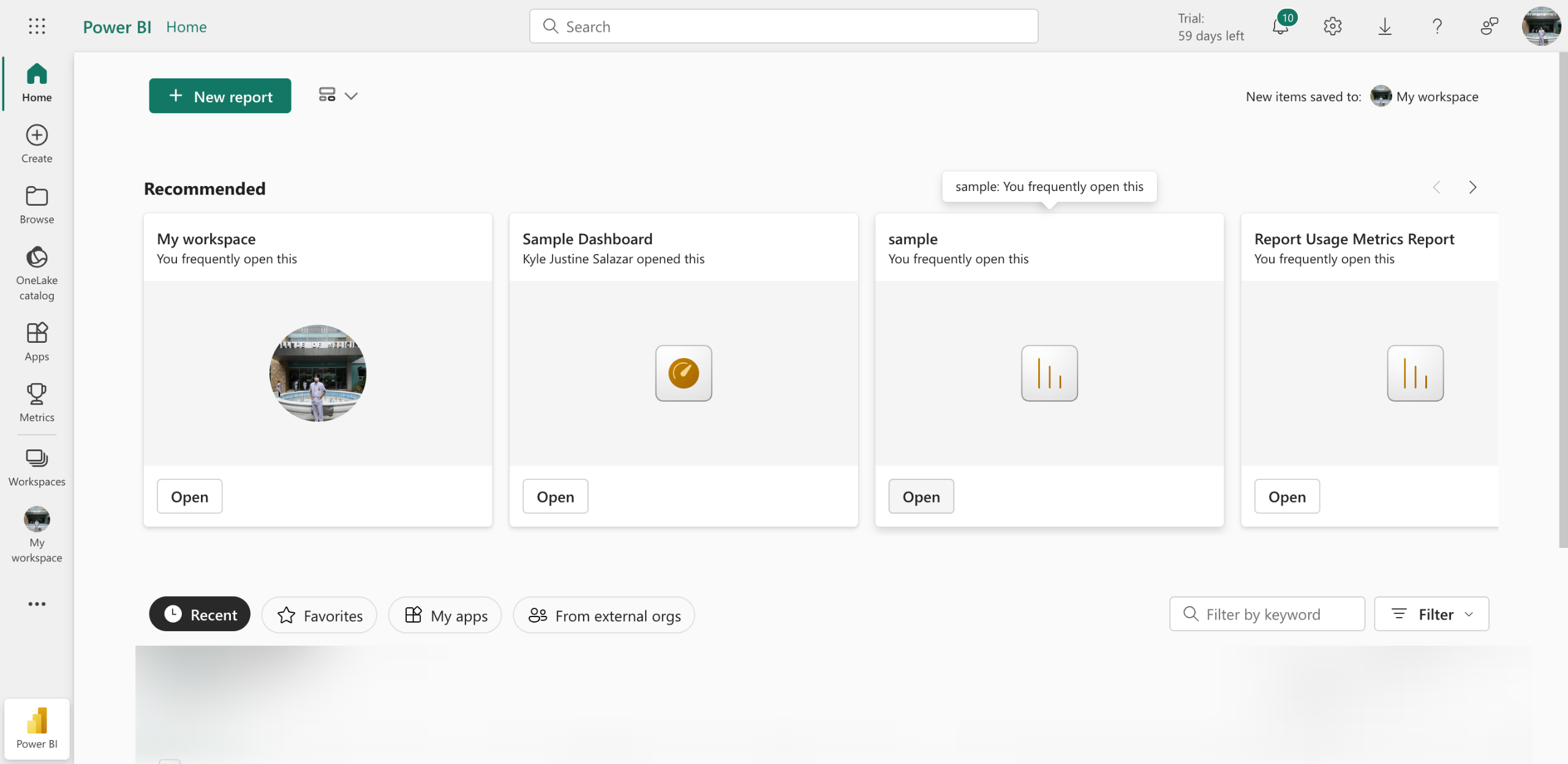Open the app launcher grid icon
This screenshot has width=1568, height=764.
(x=37, y=26)
